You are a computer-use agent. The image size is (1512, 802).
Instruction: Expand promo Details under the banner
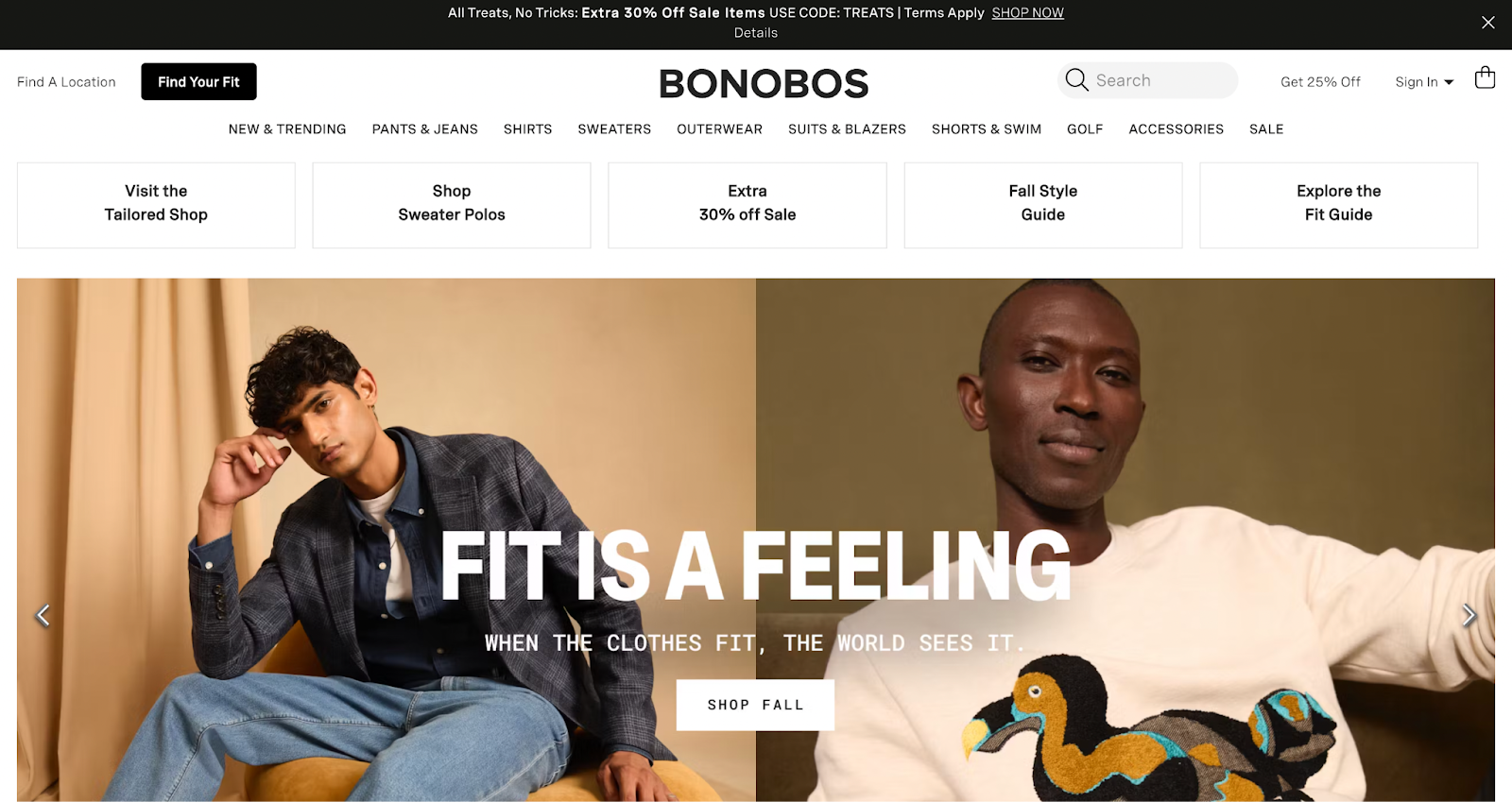(756, 33)
